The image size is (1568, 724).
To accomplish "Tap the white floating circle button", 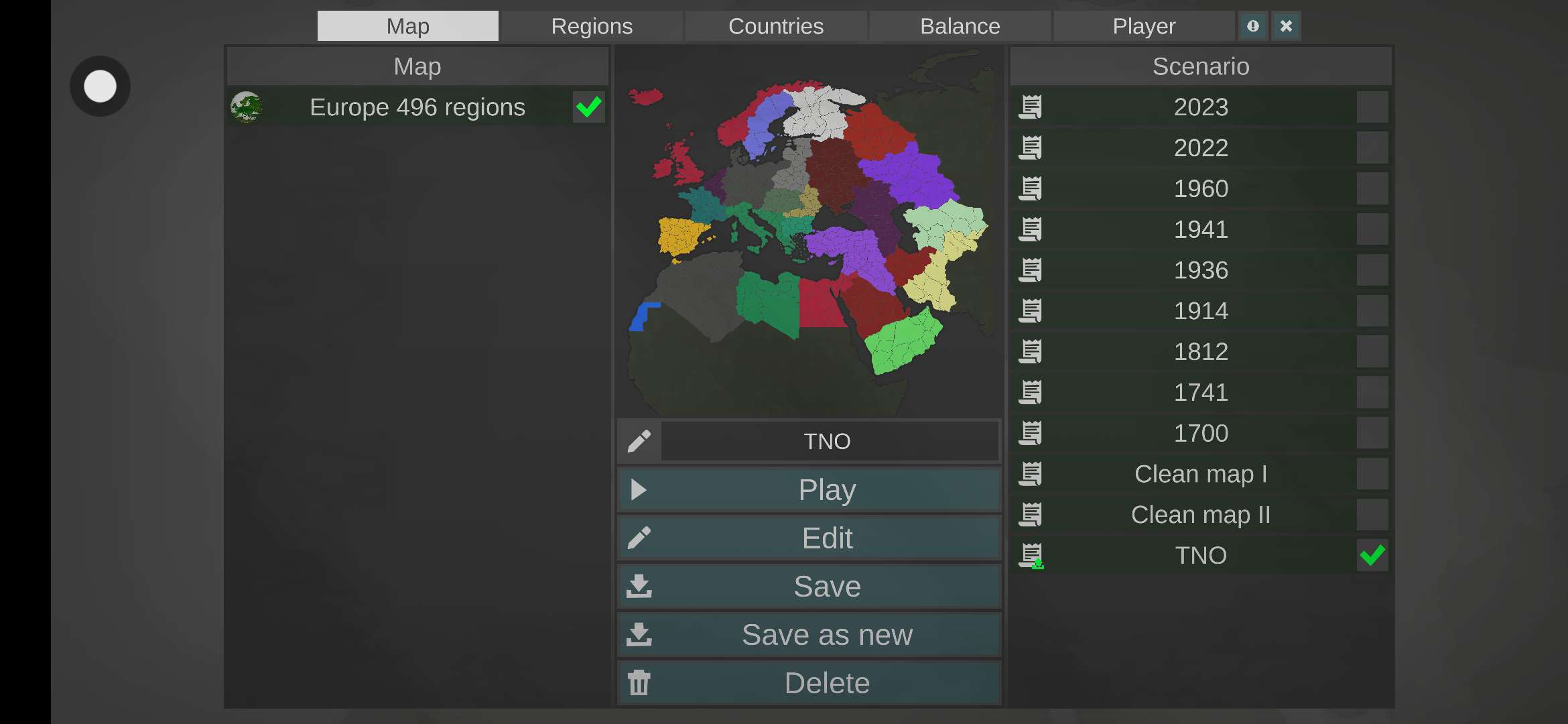I will click(100, 86).
